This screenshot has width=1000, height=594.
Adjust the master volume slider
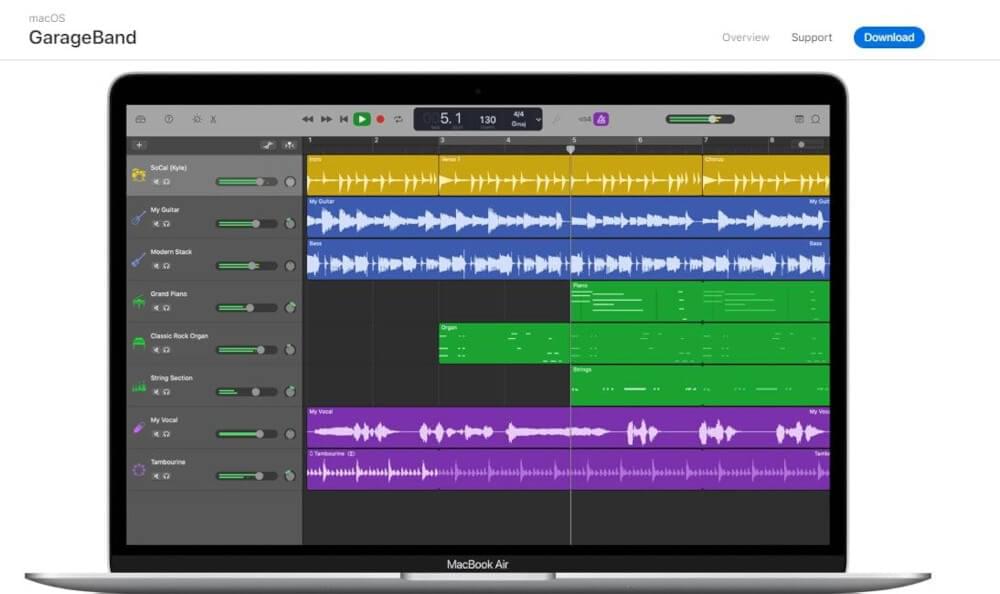coord(700,119)
